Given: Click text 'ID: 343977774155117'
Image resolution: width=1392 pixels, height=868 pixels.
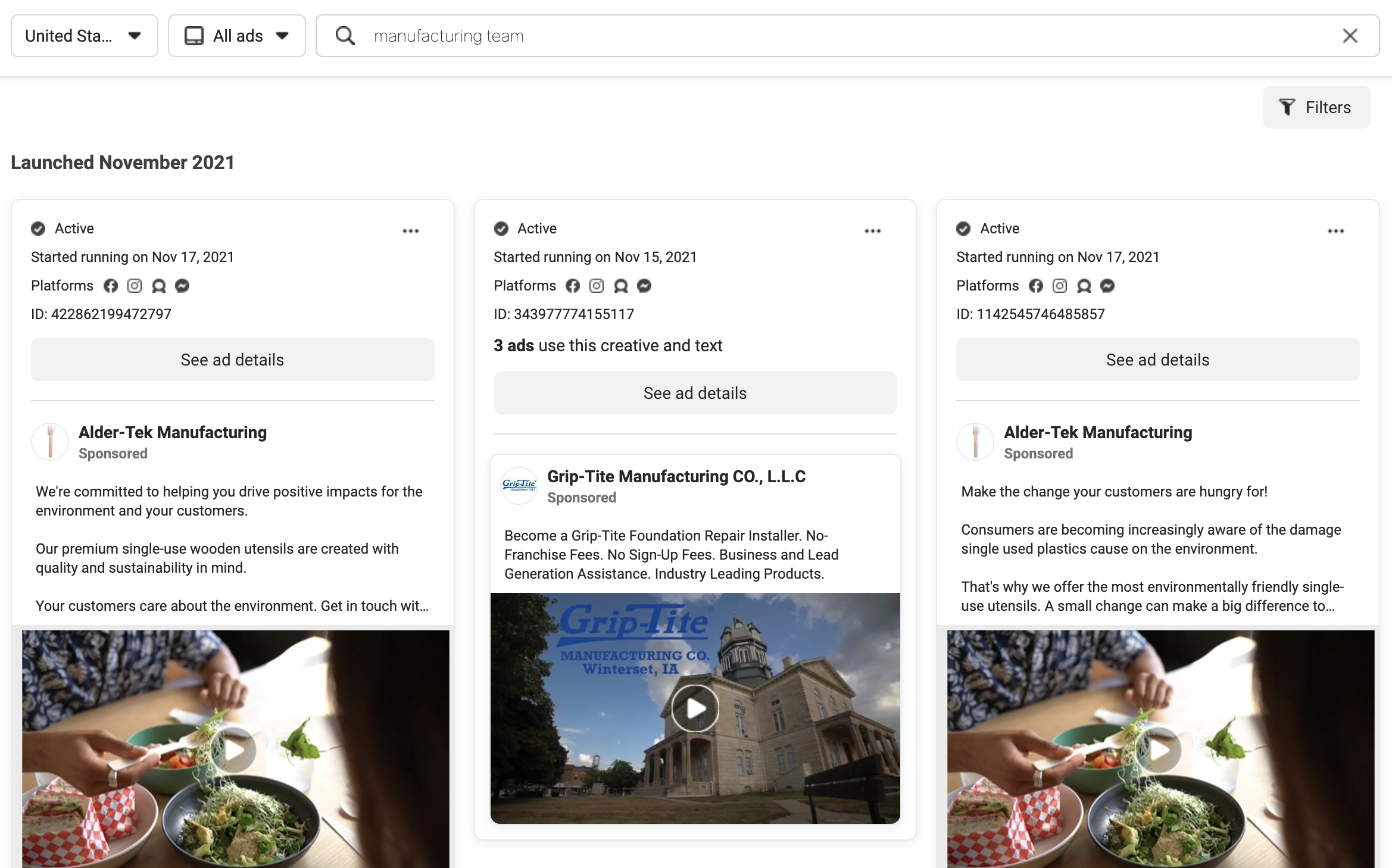Looking at the screenshot, I should [x=564, y=314].
